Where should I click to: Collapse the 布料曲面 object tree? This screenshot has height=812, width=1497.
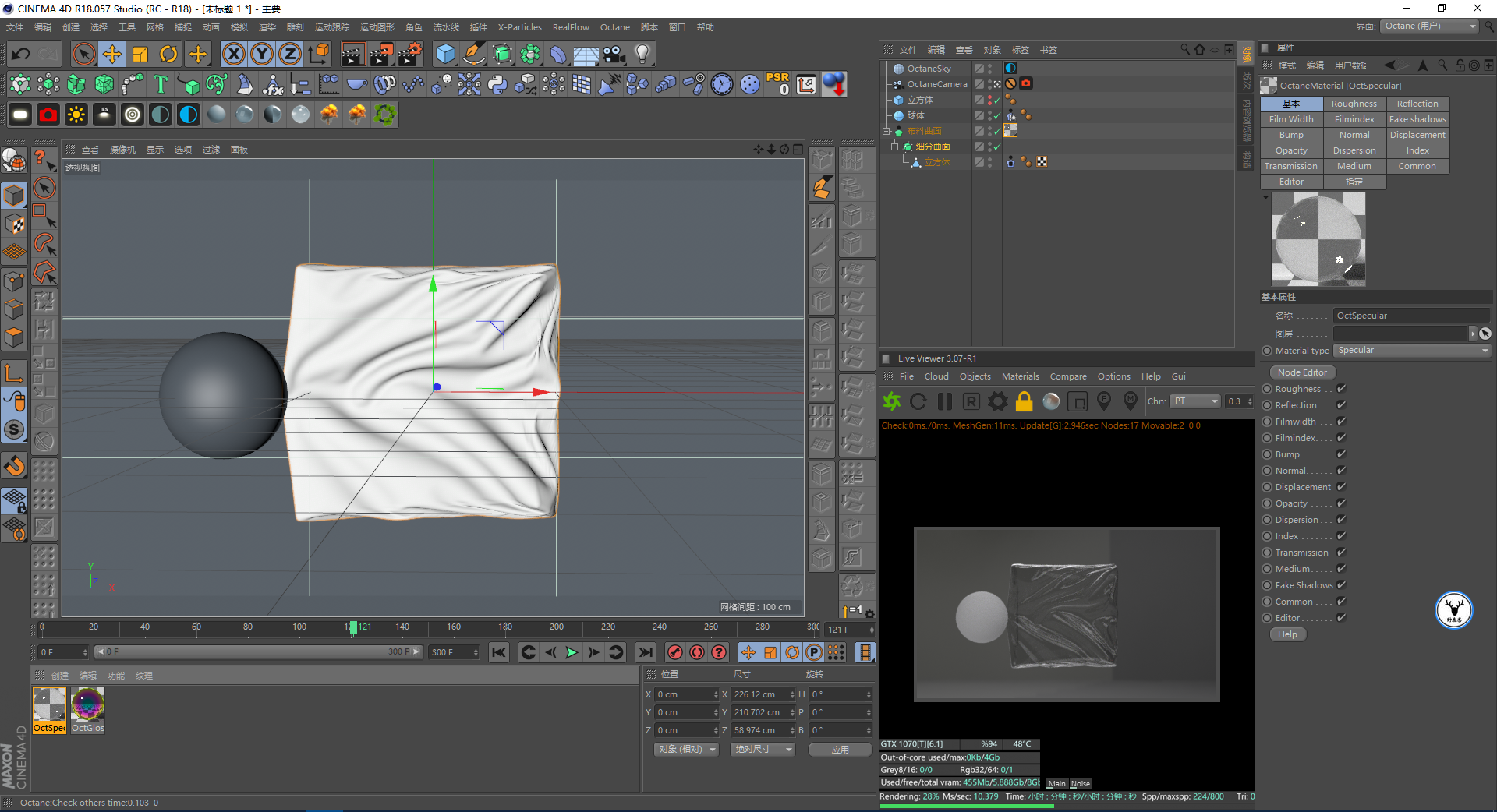click(887, 131)
